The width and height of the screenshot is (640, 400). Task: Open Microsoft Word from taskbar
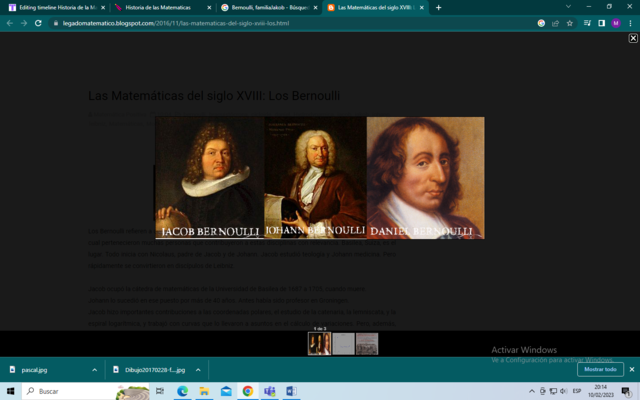291,391
